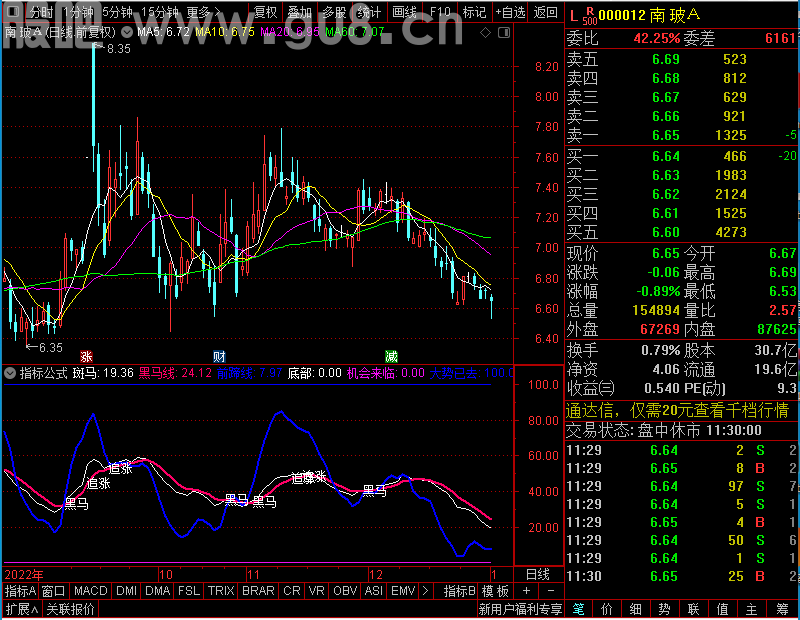Click the 新用户福利专享 promotion link
Image resolution: width=800 pixels, height=620 pixels.
[520, 609]
